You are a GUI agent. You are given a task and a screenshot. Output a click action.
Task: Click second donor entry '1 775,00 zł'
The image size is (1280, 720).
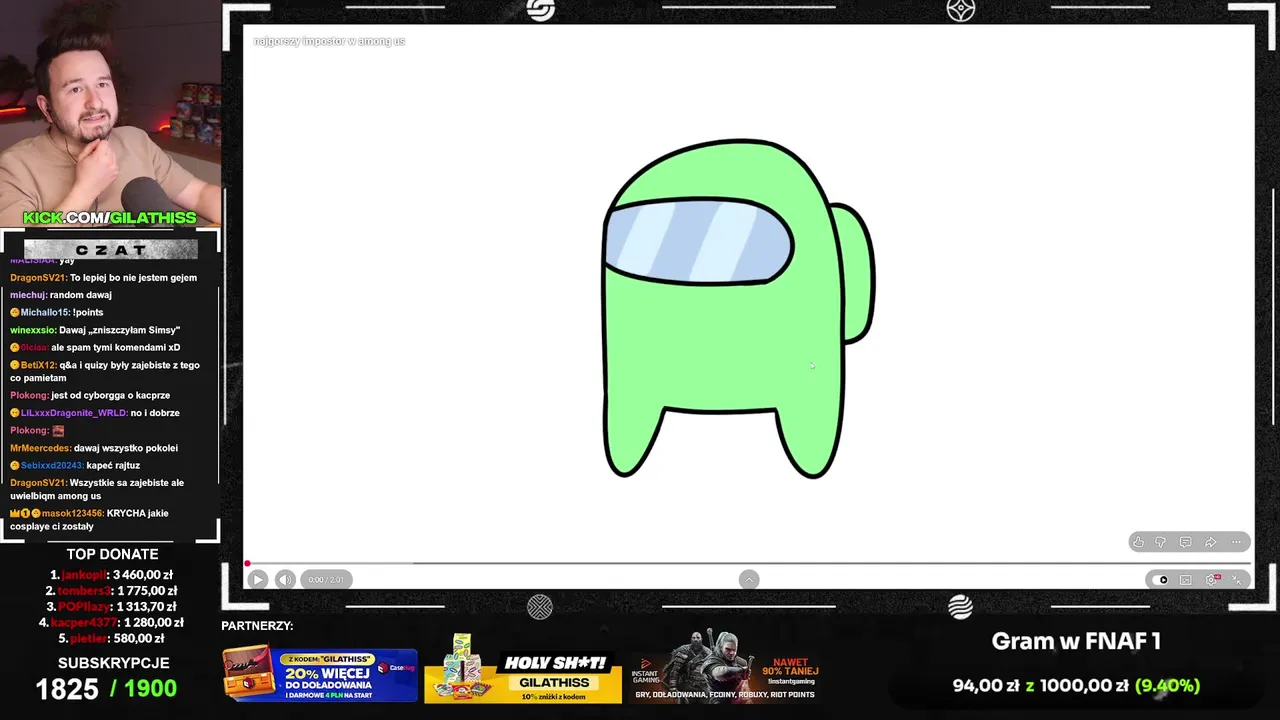coord(111,591)
